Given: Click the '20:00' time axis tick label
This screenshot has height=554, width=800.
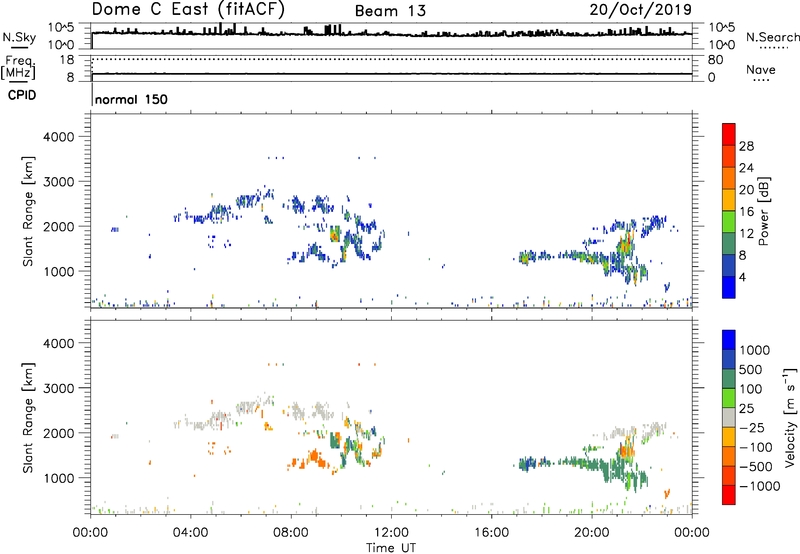Looking at the screenshot, I should click(x=592, y=533).
